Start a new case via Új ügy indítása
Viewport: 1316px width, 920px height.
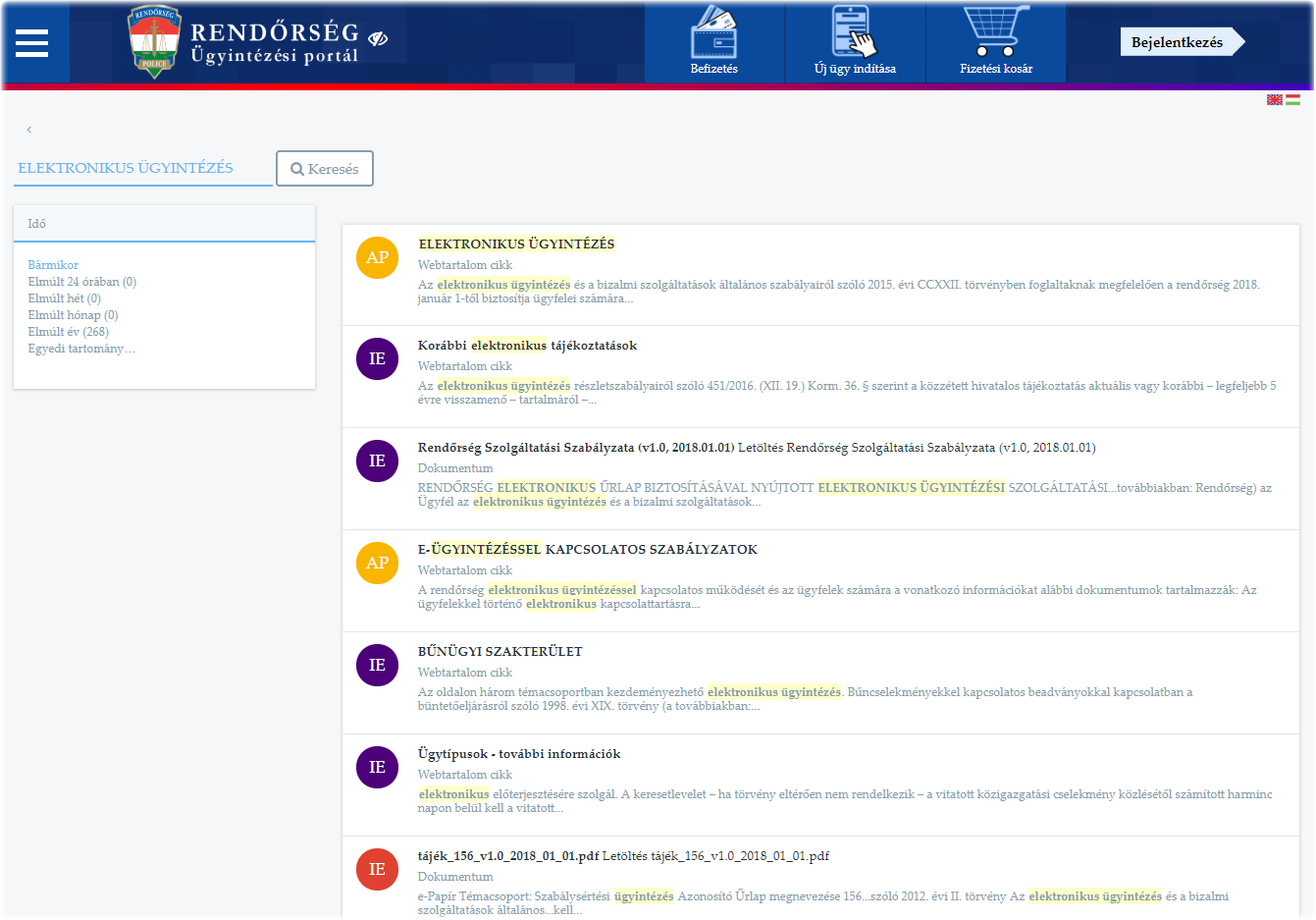855,41
